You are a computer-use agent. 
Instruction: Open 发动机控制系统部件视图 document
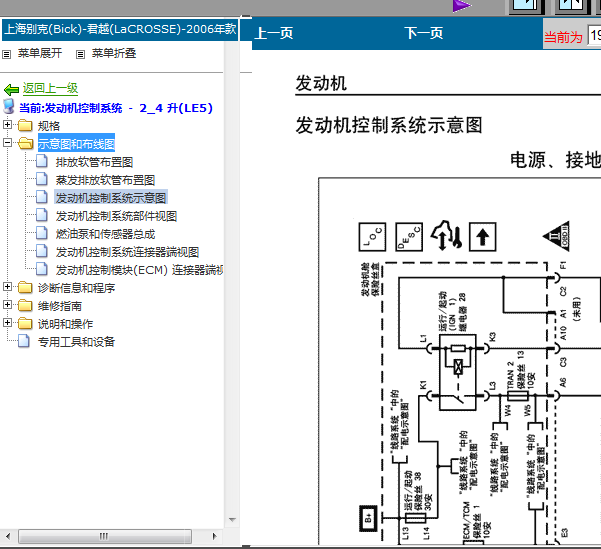tap(116, 216)
